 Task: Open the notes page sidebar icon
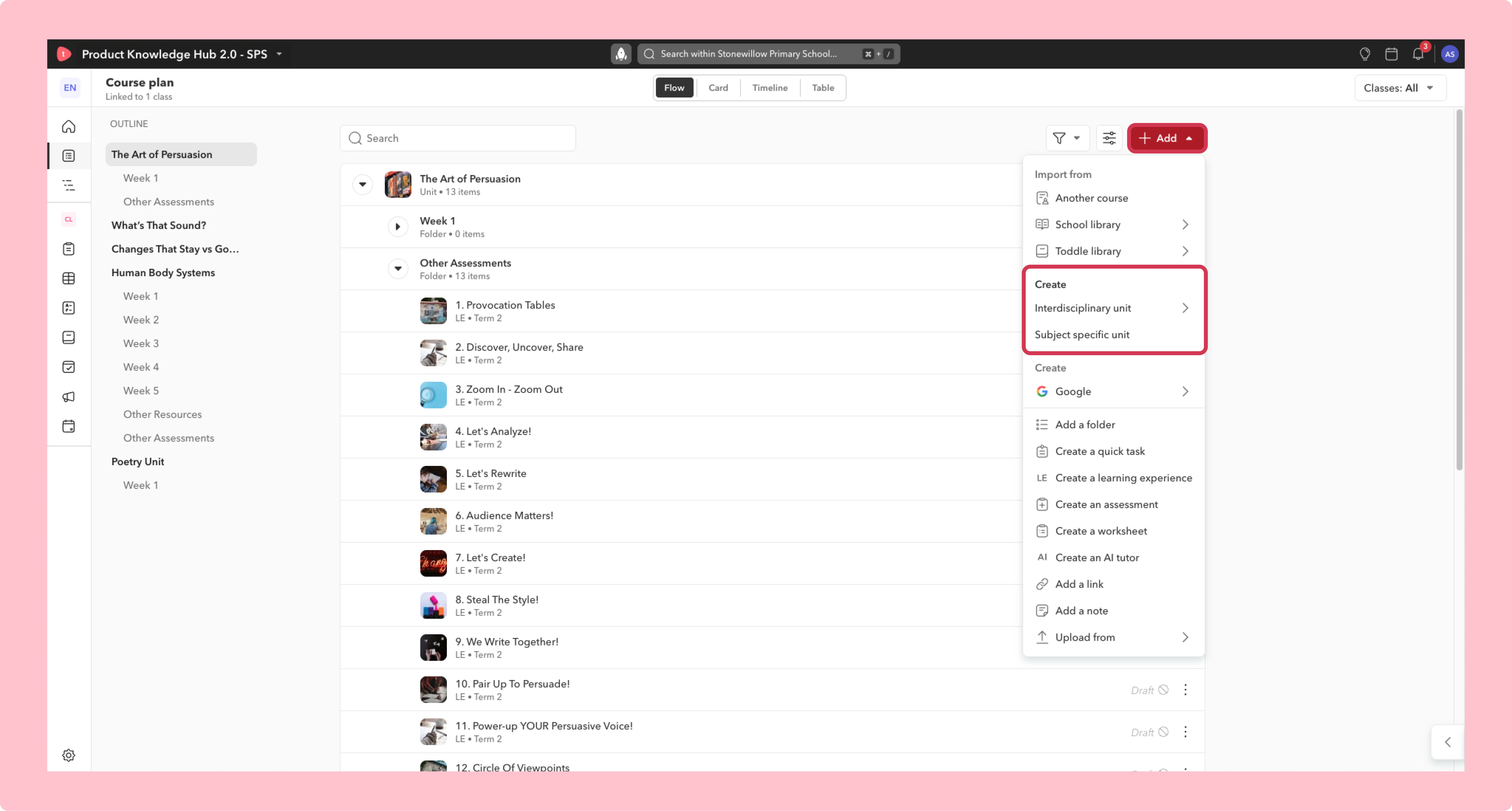pyautogui.click(x=69, y=337)
